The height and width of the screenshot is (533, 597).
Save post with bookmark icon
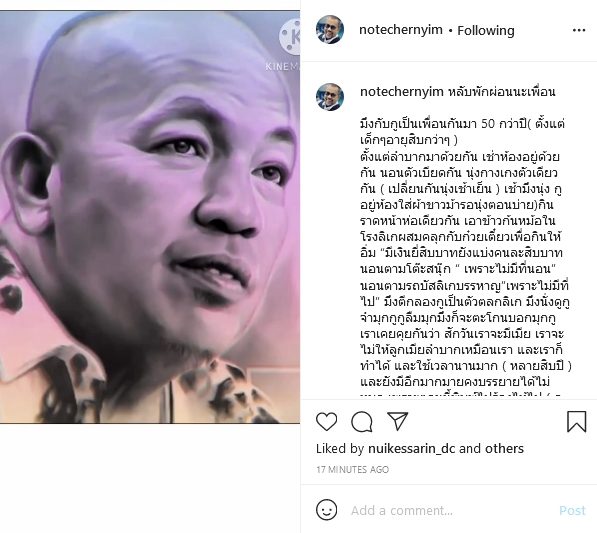pos(576,421)
